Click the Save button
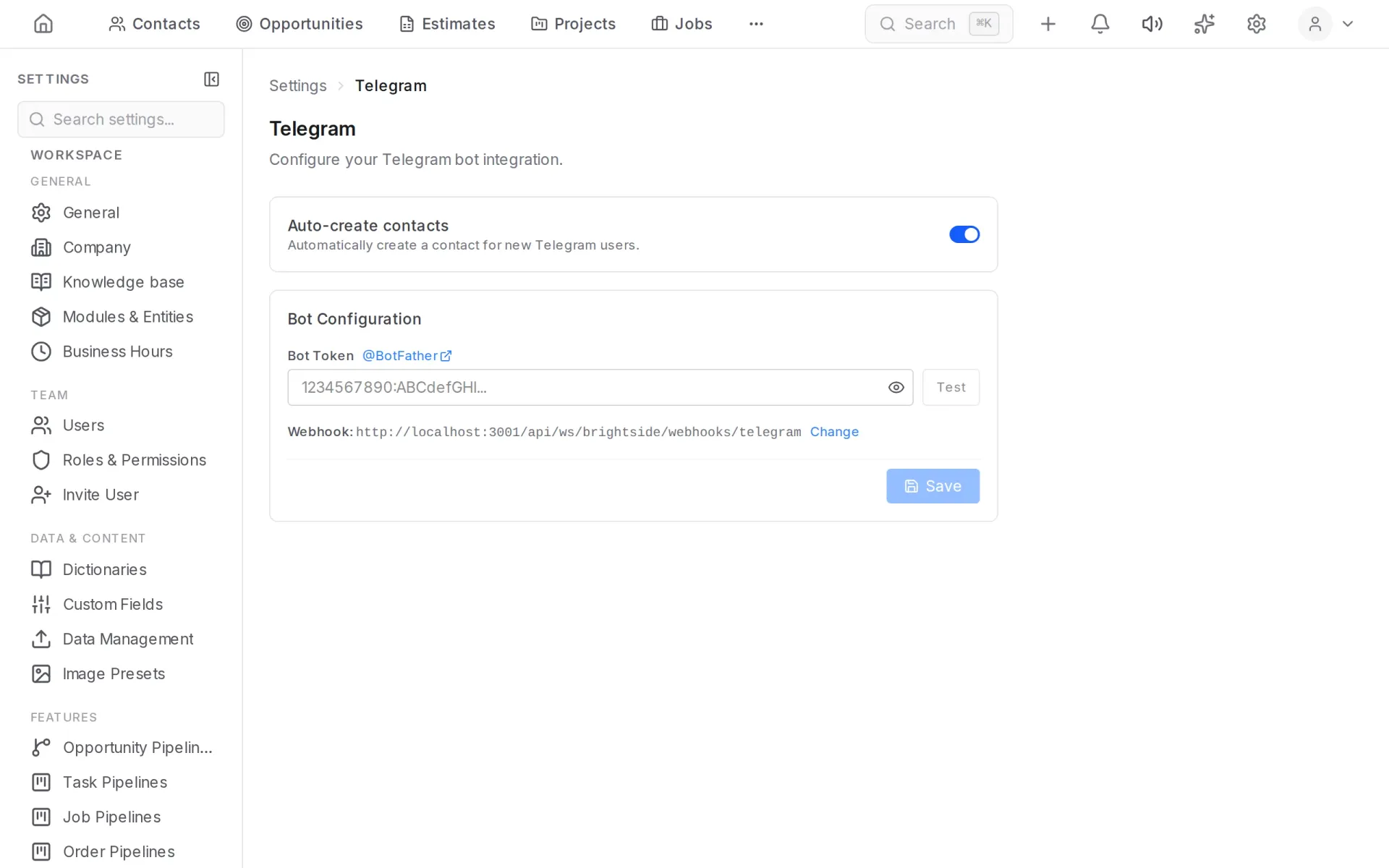The height and width of the screenshot is (868, 1389). (933, 486)
